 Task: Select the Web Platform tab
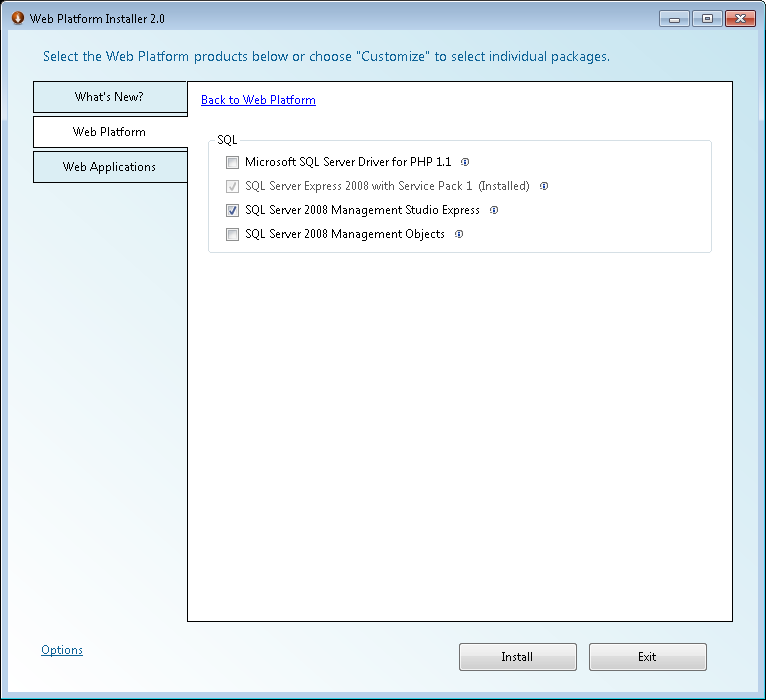click(110, 132)
